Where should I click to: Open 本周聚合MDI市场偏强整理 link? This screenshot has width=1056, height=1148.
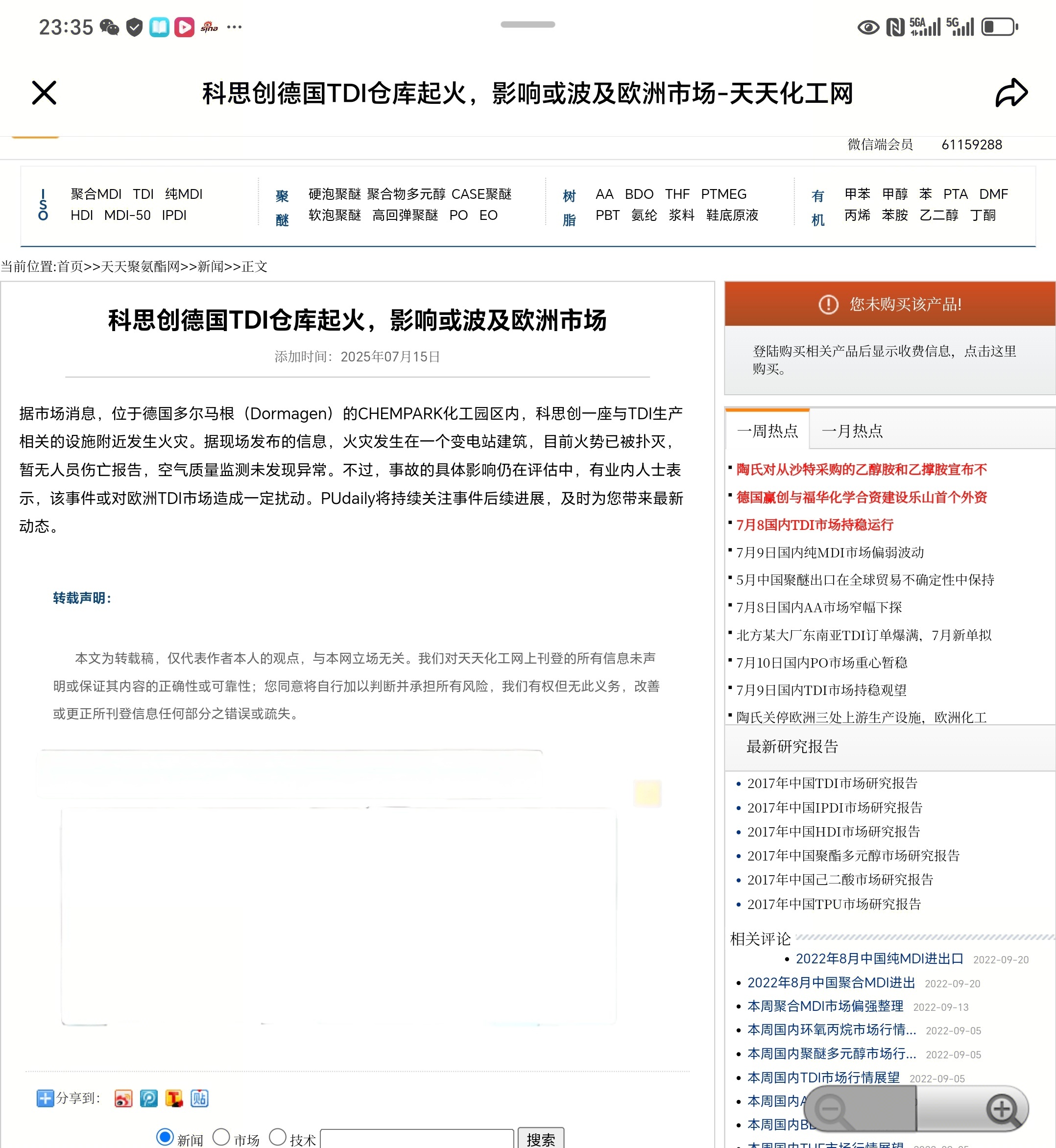point(826,1006)
